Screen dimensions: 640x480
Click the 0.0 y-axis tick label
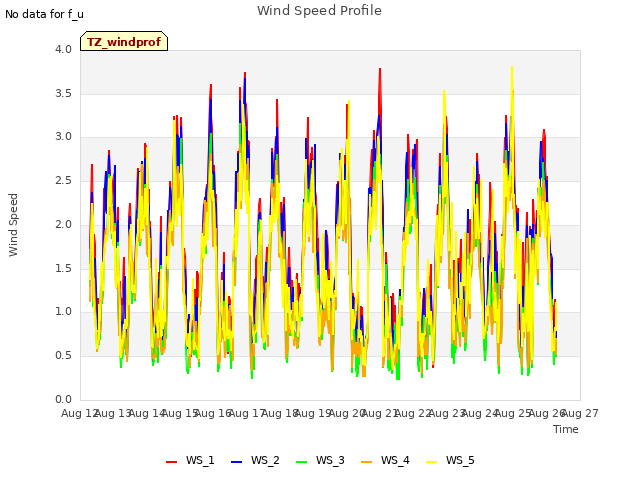(63, 399)
